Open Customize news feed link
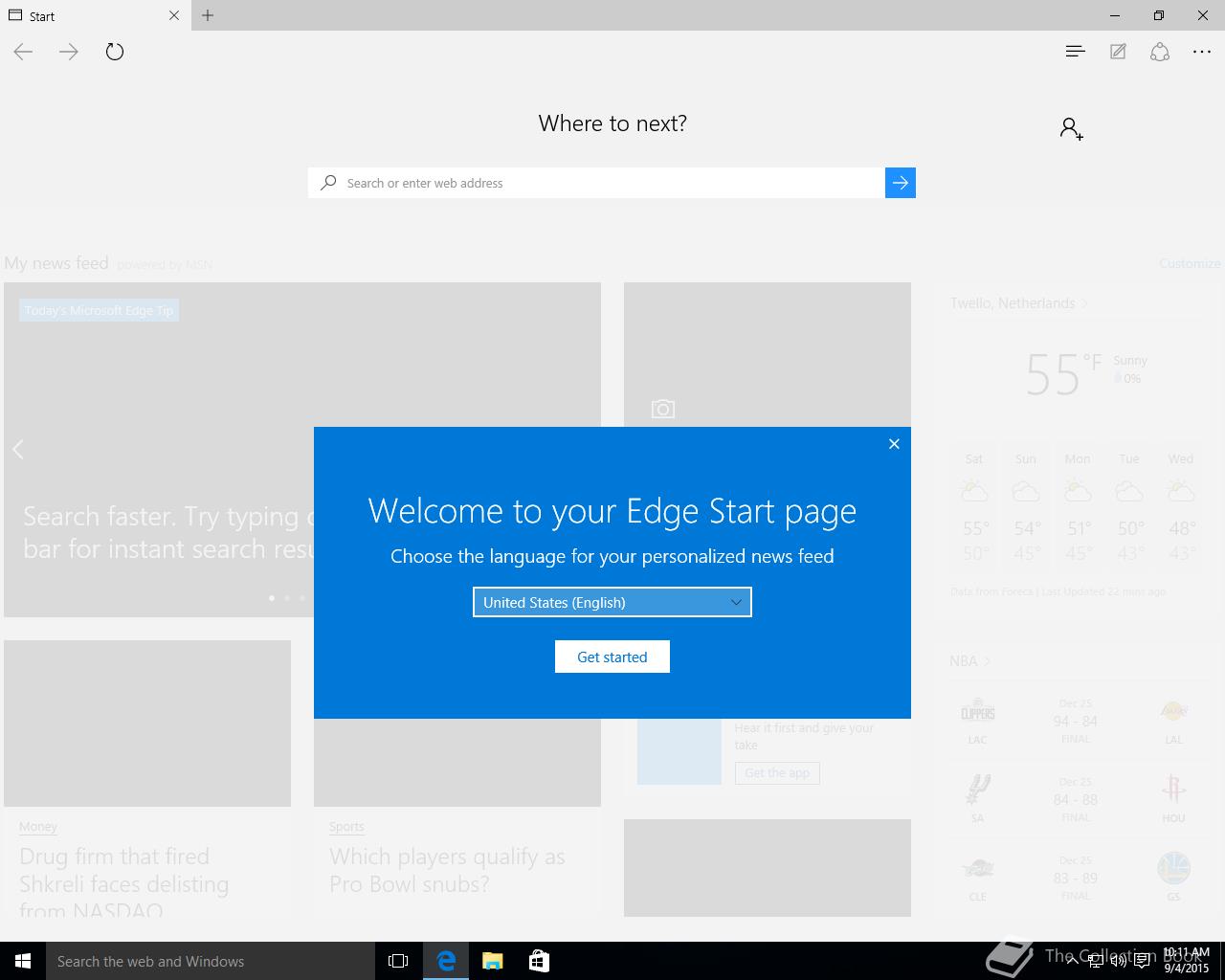The width and height of the screenshot is (1225, 980). 1190,263
